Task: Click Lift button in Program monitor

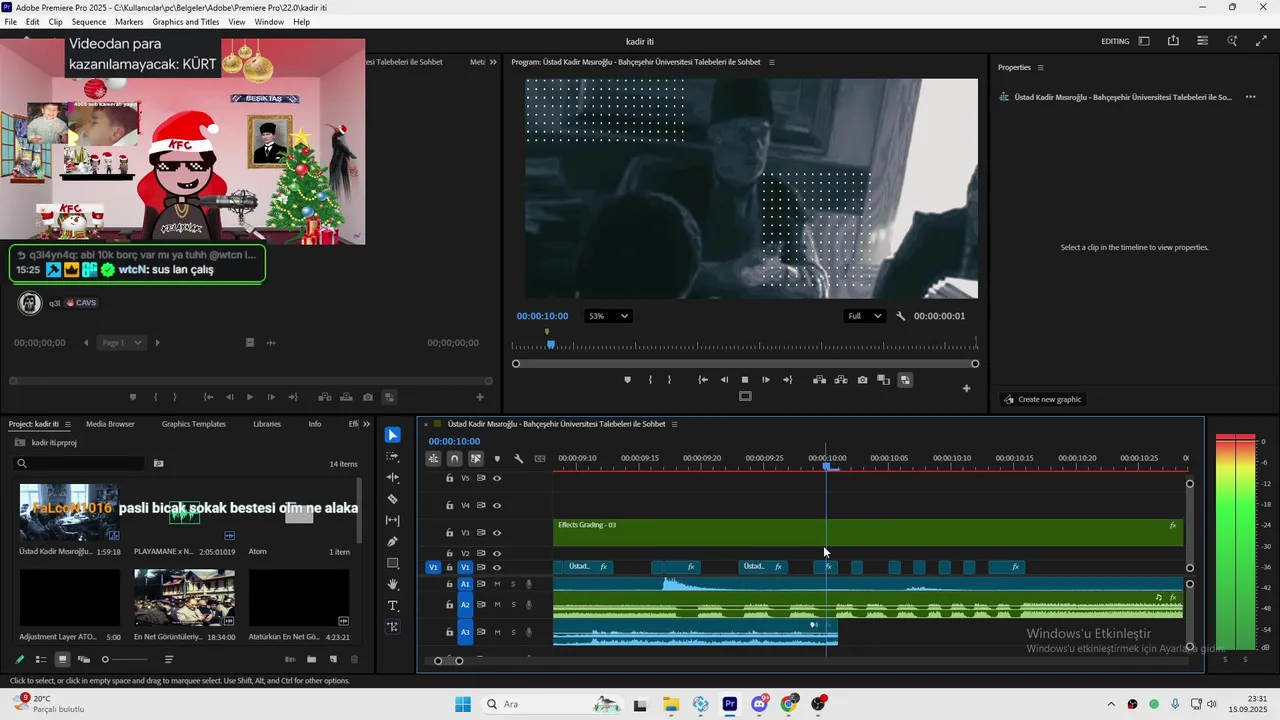Action: (x=819, y=380)
